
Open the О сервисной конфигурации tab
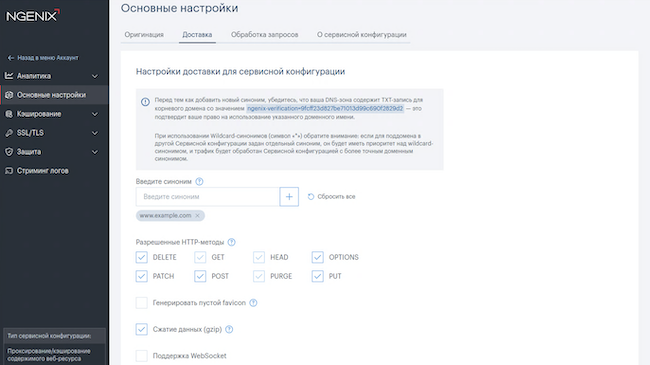[x=361, y=35]
